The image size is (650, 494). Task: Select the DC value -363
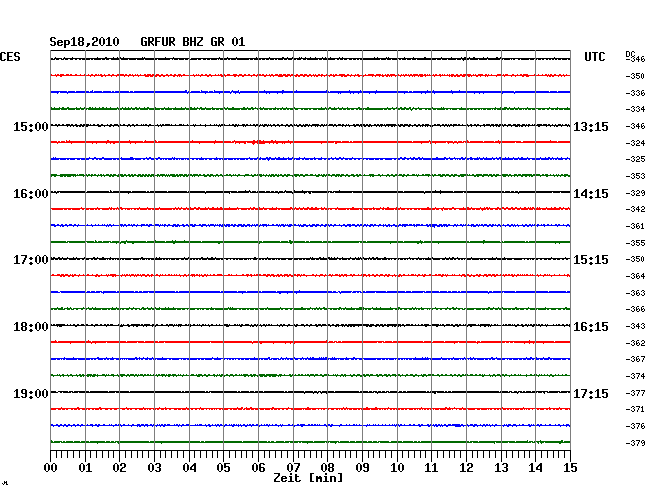tap(635, 293)
